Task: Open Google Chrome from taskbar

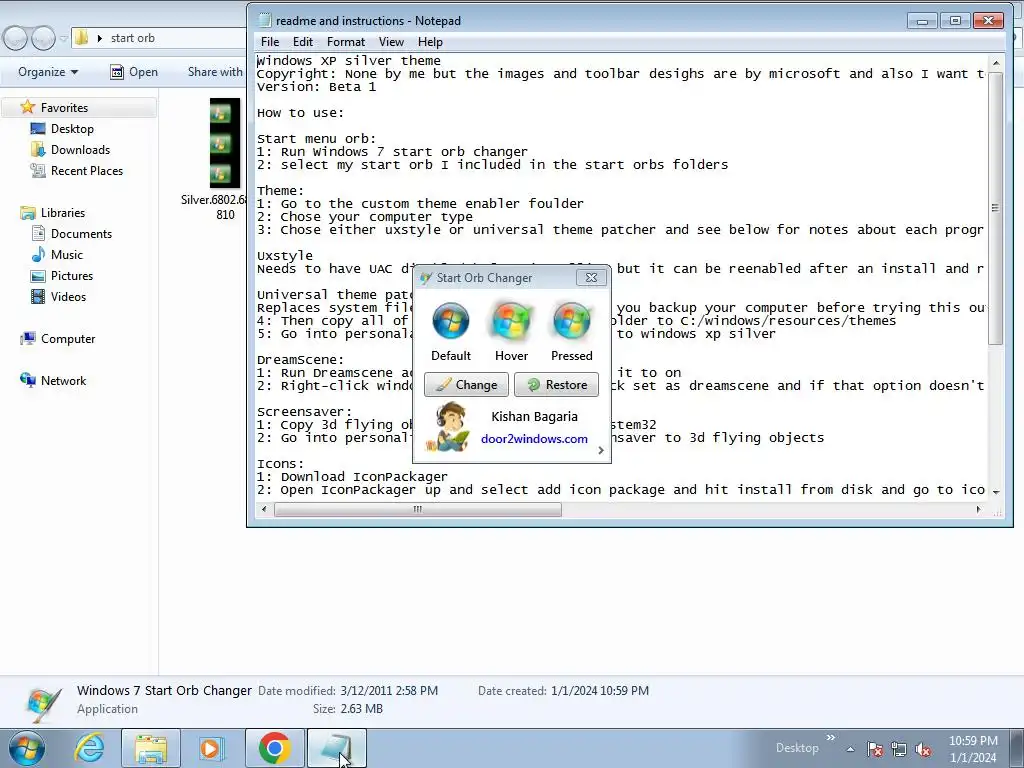Action: (x=275, y=748)
